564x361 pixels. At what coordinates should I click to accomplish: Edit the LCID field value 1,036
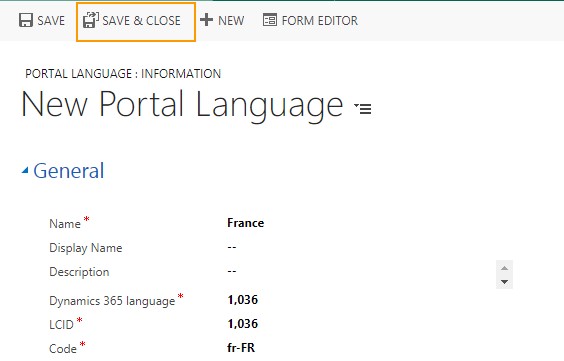[243, 324]
